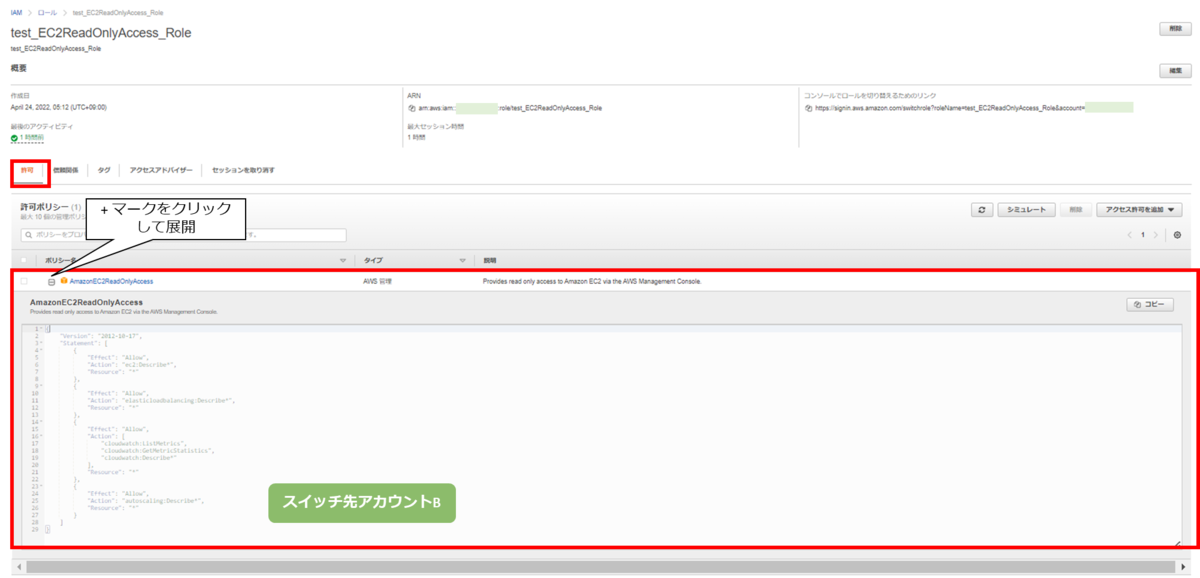The width and height of the screenshot is (1200, 578).
Task: Click the IAM breadcrumb link
Action: click(16, 12)
